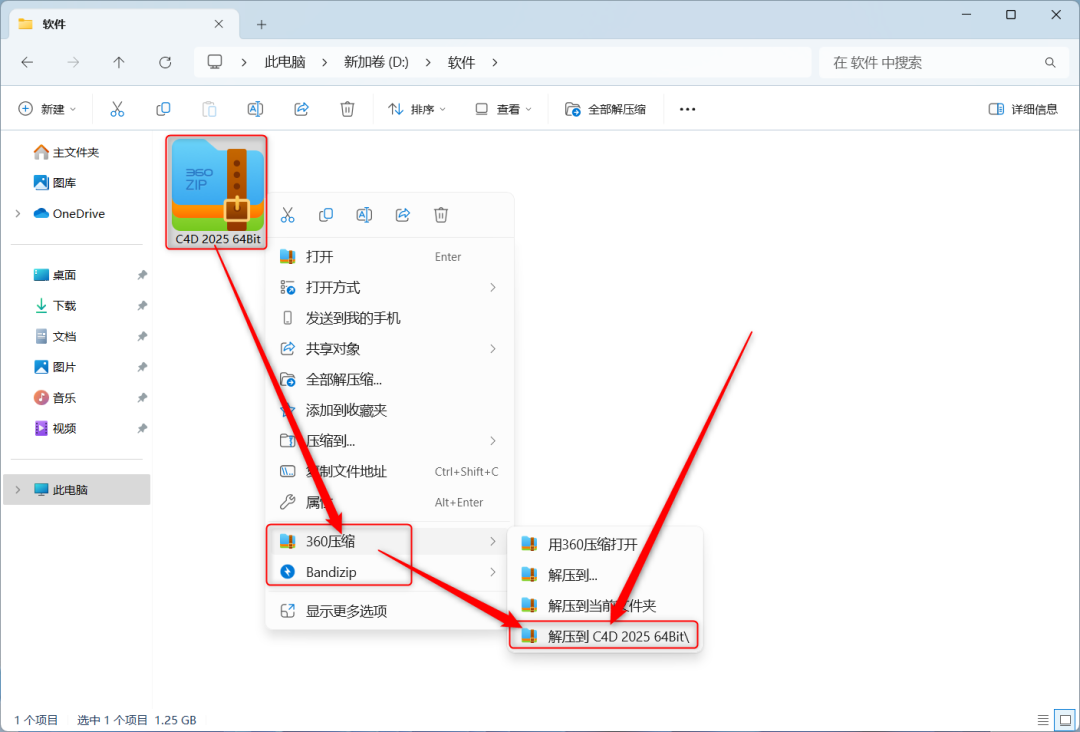Choose 发送到我的手机 in the context menu
The image size is (1080, 732).
[390, 318]
